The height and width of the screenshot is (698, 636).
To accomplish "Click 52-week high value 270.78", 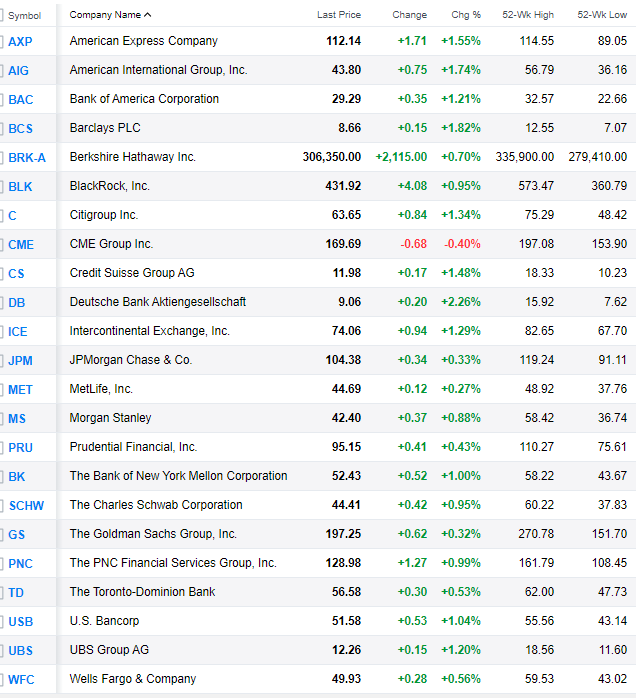I will pyautogui.click(x=536, y=534).
